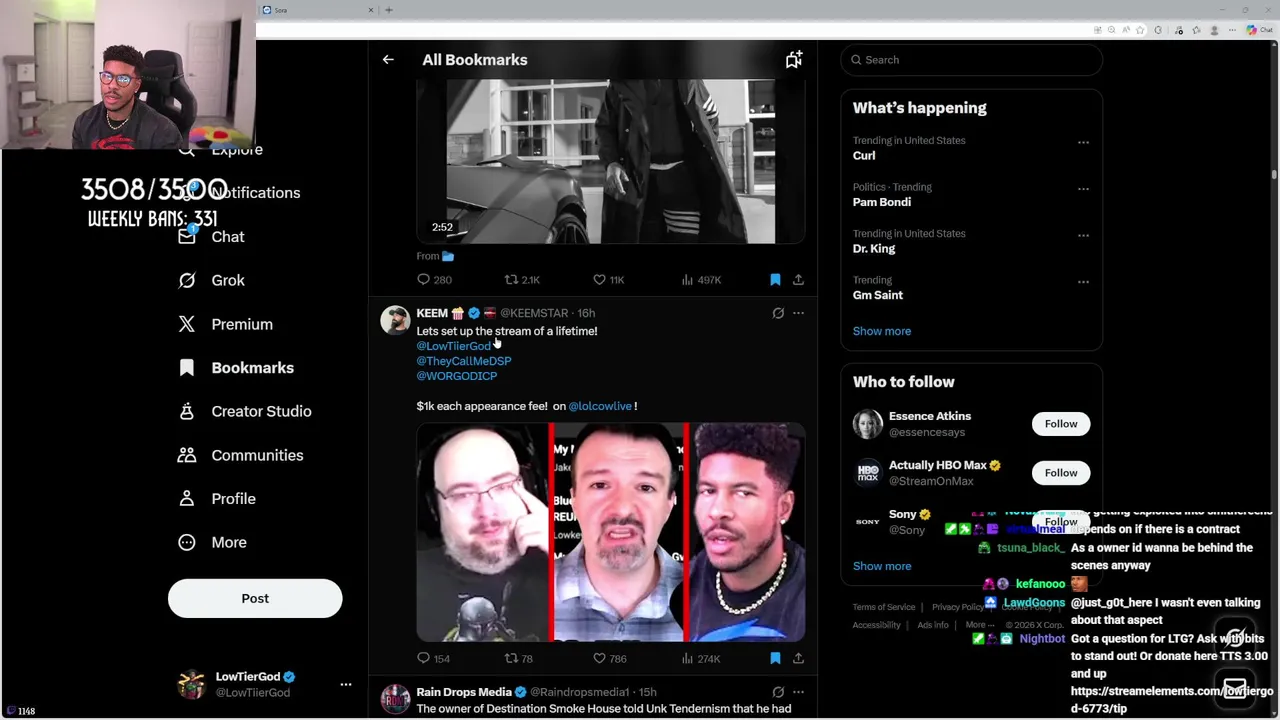Open Grok explain icon on Rain Drops Media post
The height and width of the screenshot is (720, 1280).
pos(778,692)
